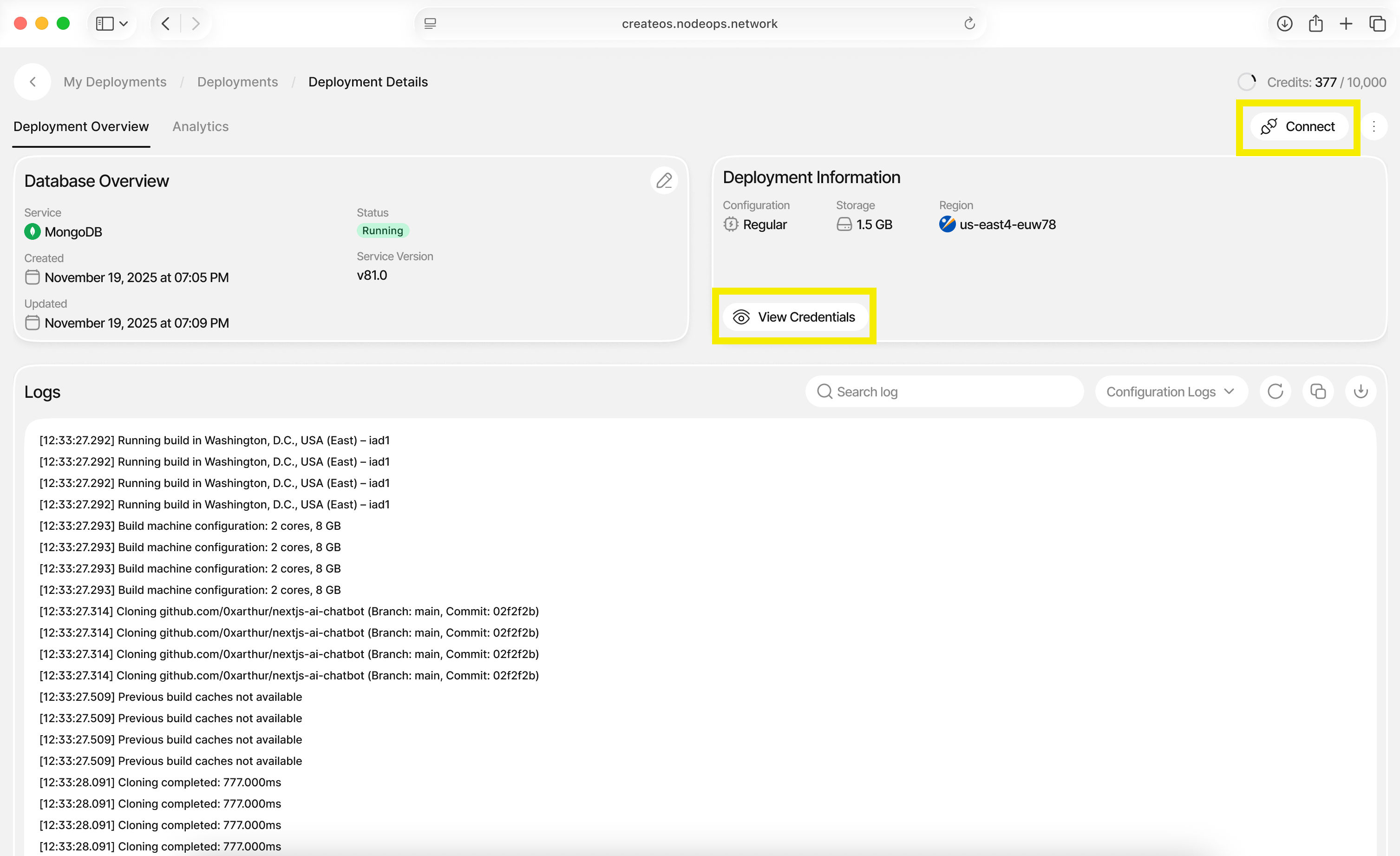1400x856 pixels.
Task: Open the three-dot more options menu
Action: coord(1374,126)
